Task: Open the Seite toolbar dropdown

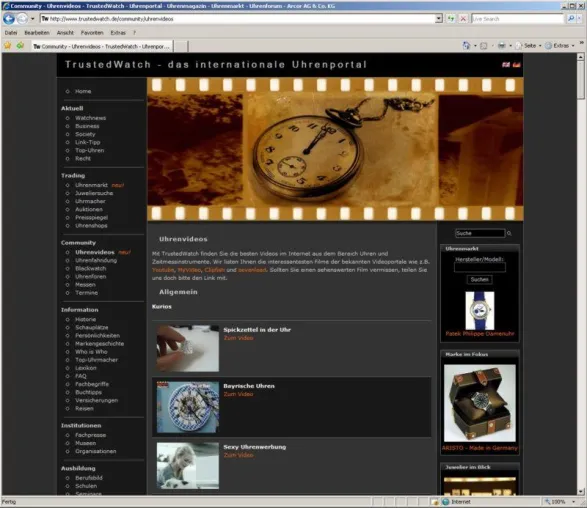Action: 529,46
